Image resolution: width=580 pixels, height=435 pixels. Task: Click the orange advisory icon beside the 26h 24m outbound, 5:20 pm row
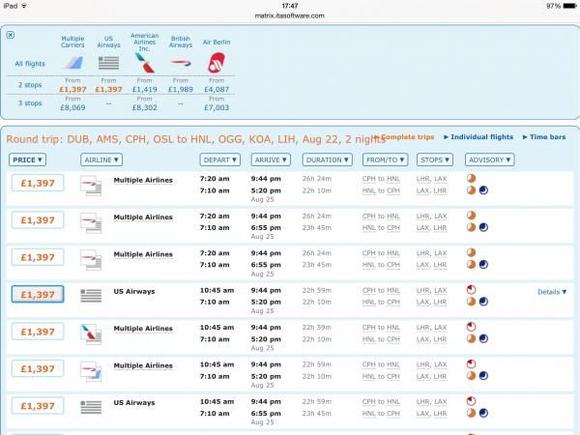(471, 178)
